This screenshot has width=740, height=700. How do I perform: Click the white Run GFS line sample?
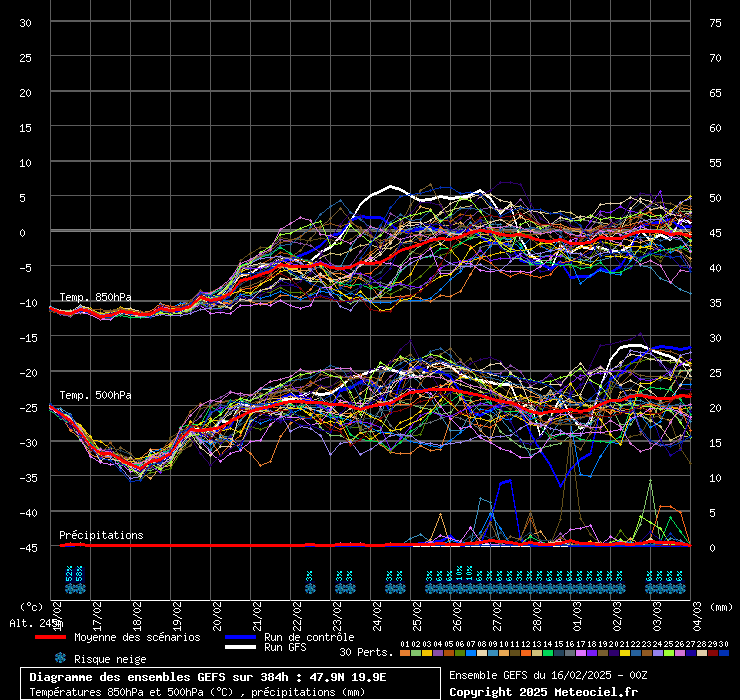click(x=240, y=648)
